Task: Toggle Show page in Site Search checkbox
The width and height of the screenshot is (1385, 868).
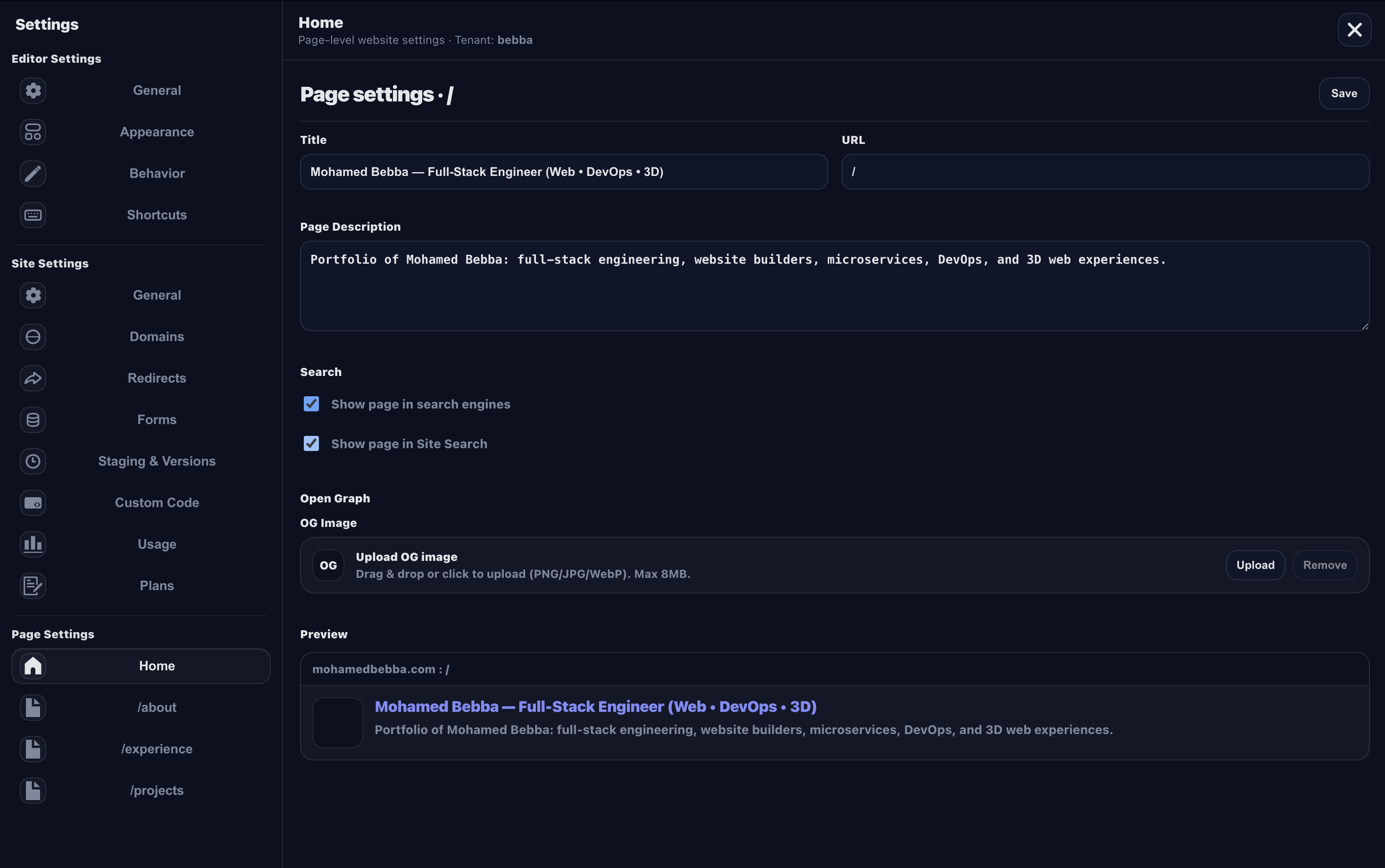Action: pos(311,444)
